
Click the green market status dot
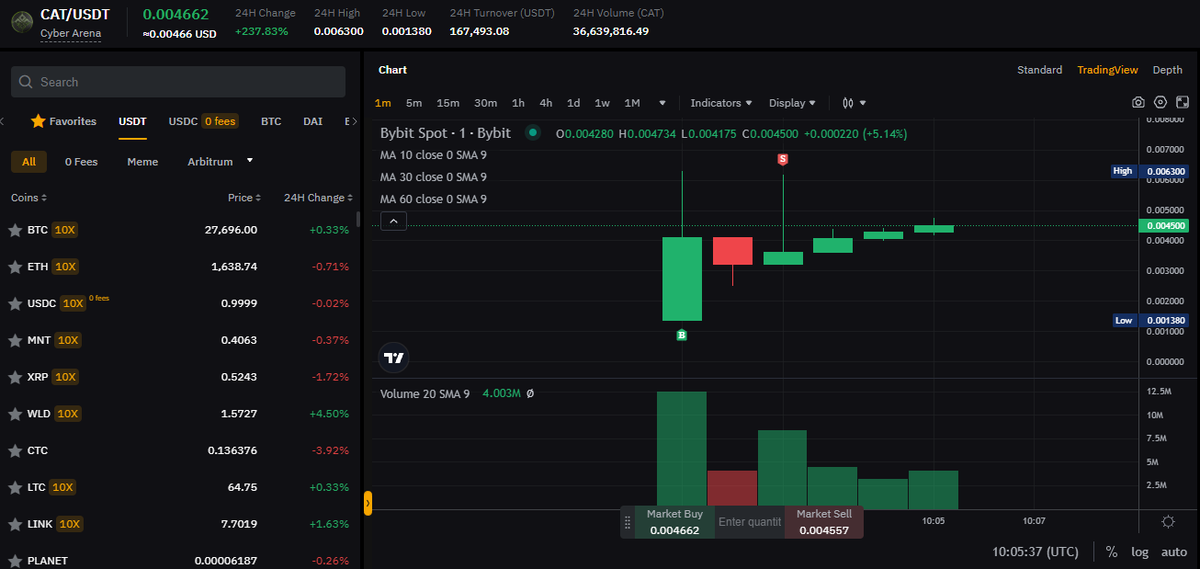pyautogui.click(x=533, y=132)
